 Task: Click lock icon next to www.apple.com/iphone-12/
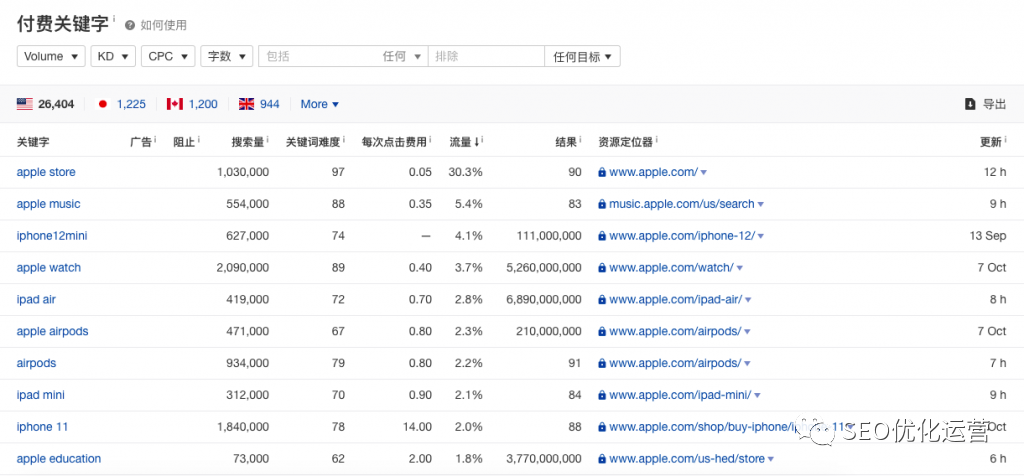click(x=602, y=236)
